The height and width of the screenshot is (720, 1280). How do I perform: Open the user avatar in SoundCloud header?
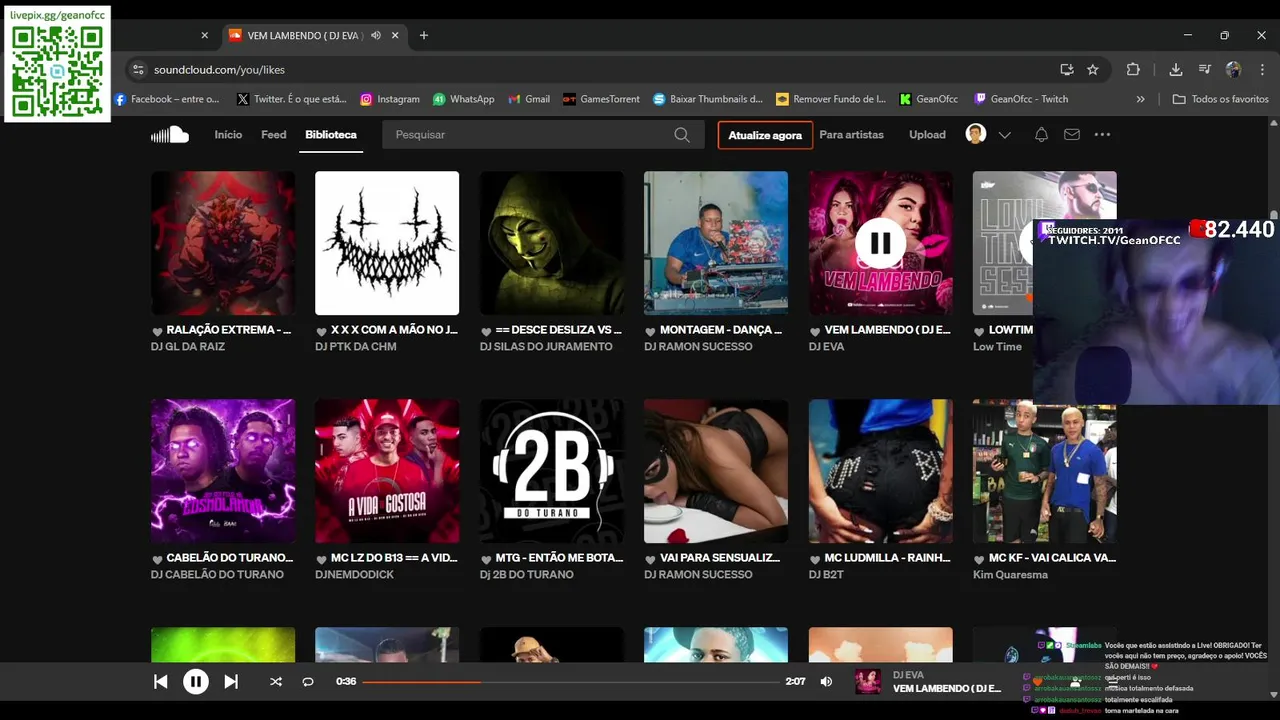coord(976,134)
